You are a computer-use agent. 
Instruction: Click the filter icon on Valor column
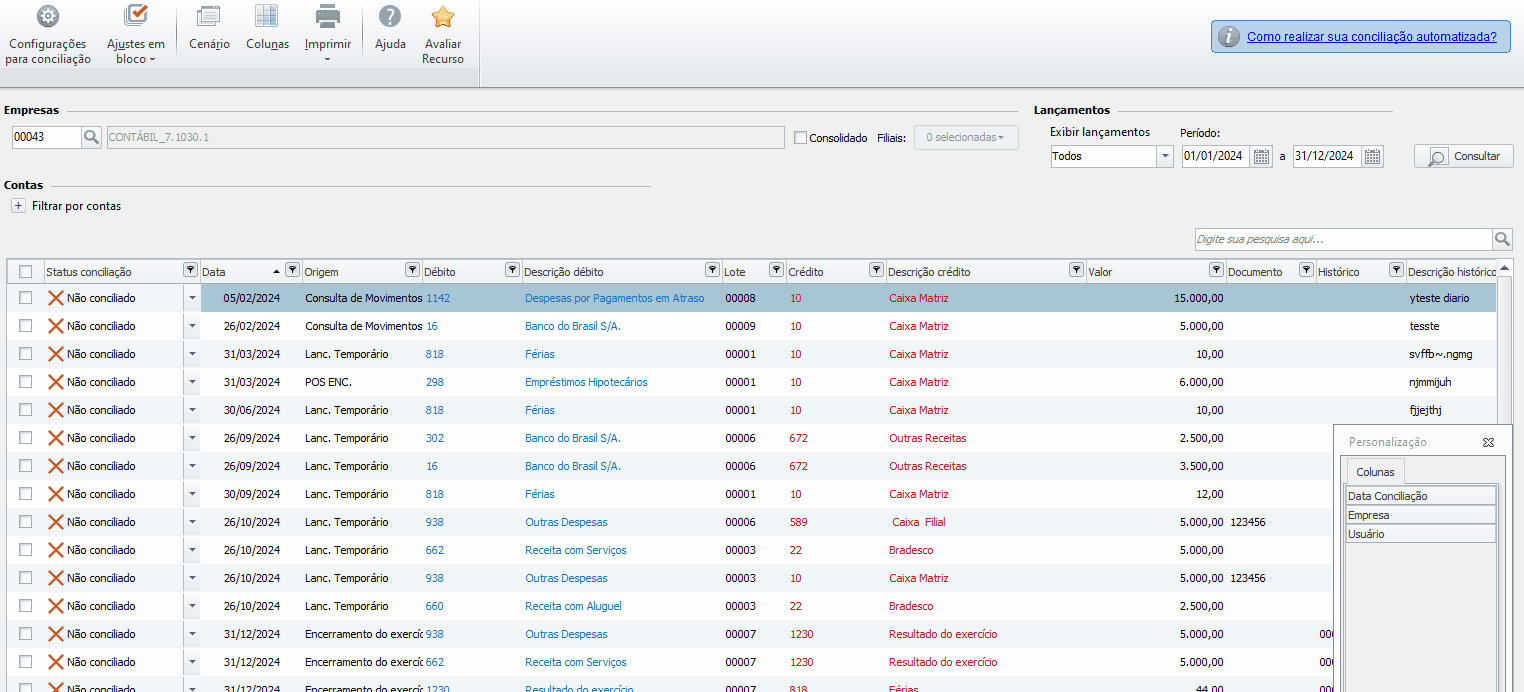click(1216, 270)
